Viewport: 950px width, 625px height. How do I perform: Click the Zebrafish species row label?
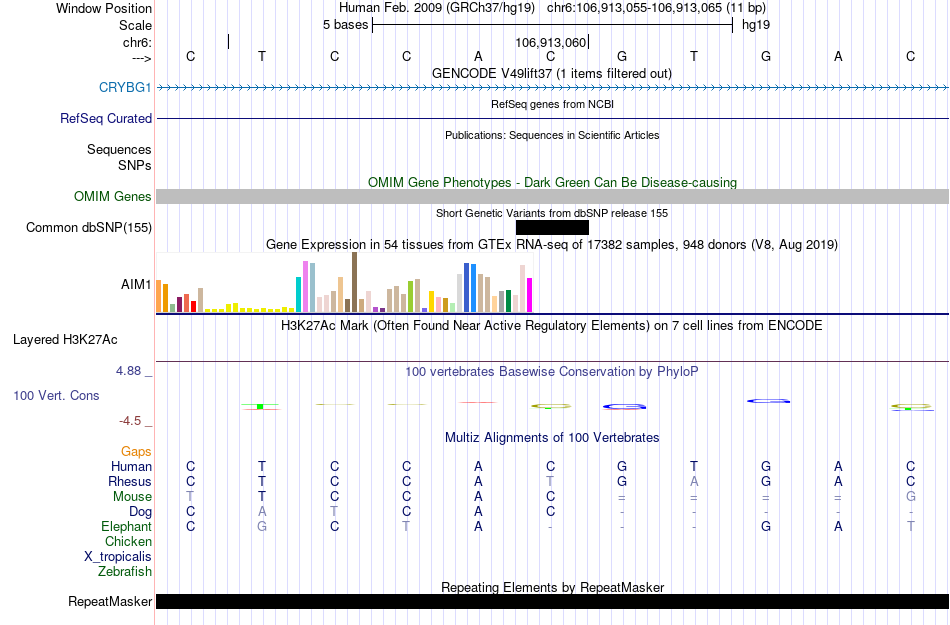(x=125, y=571)
